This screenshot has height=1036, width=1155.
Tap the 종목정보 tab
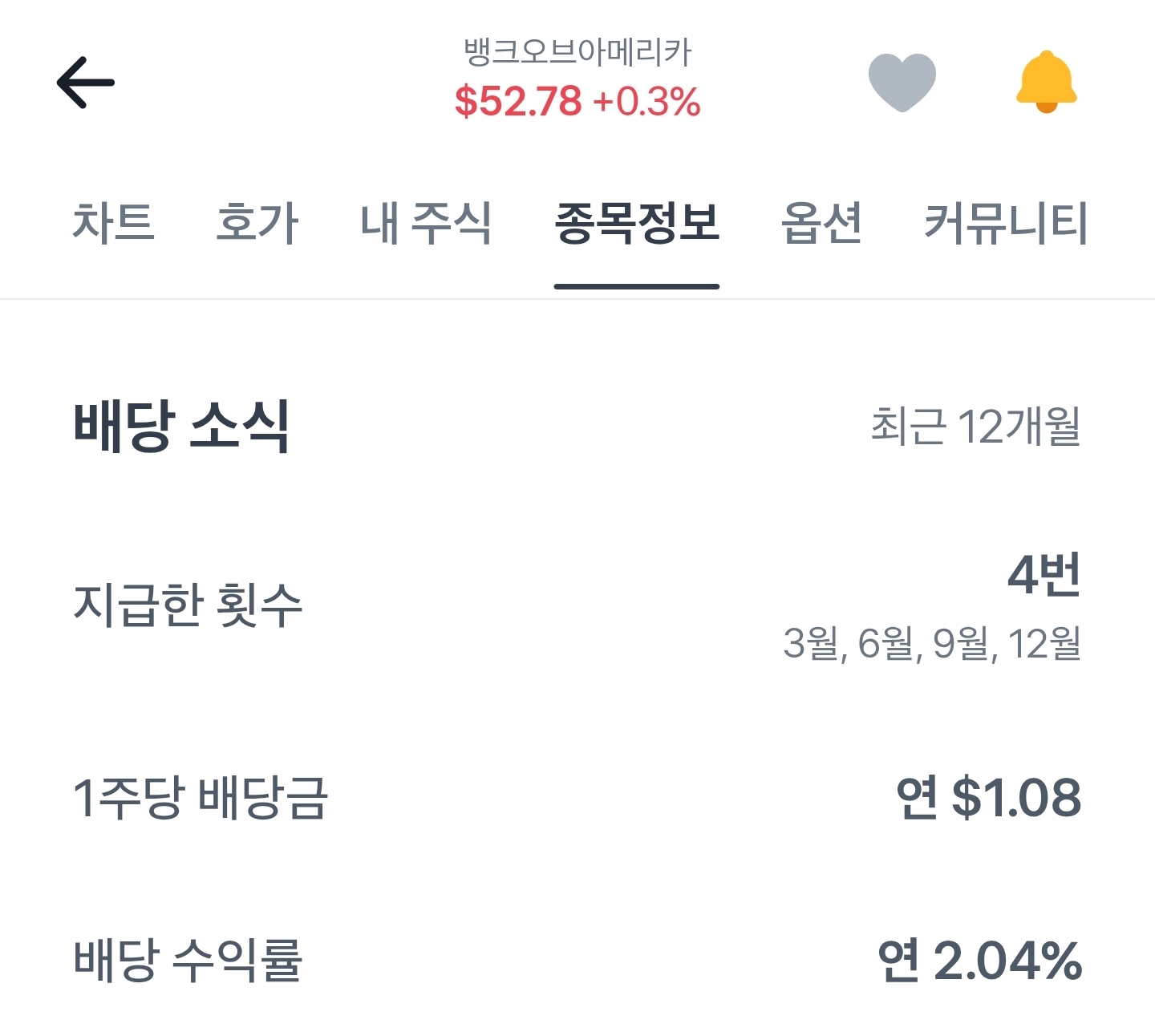(x=637, y=222)
